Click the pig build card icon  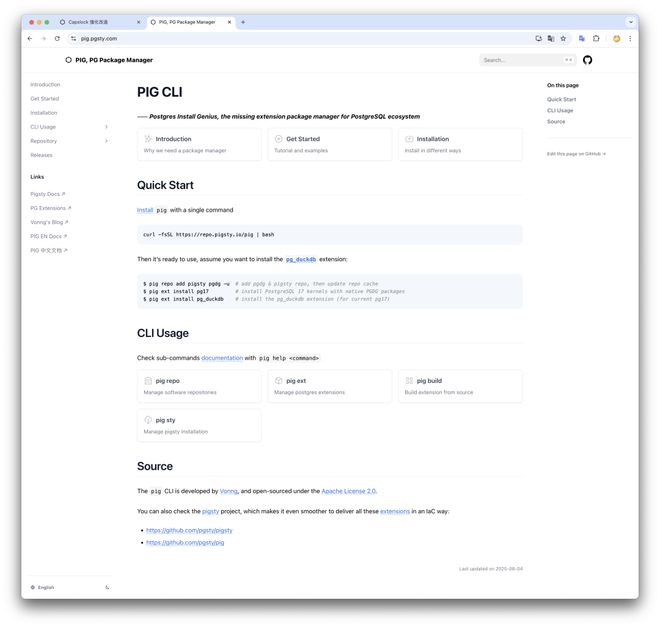409,380
